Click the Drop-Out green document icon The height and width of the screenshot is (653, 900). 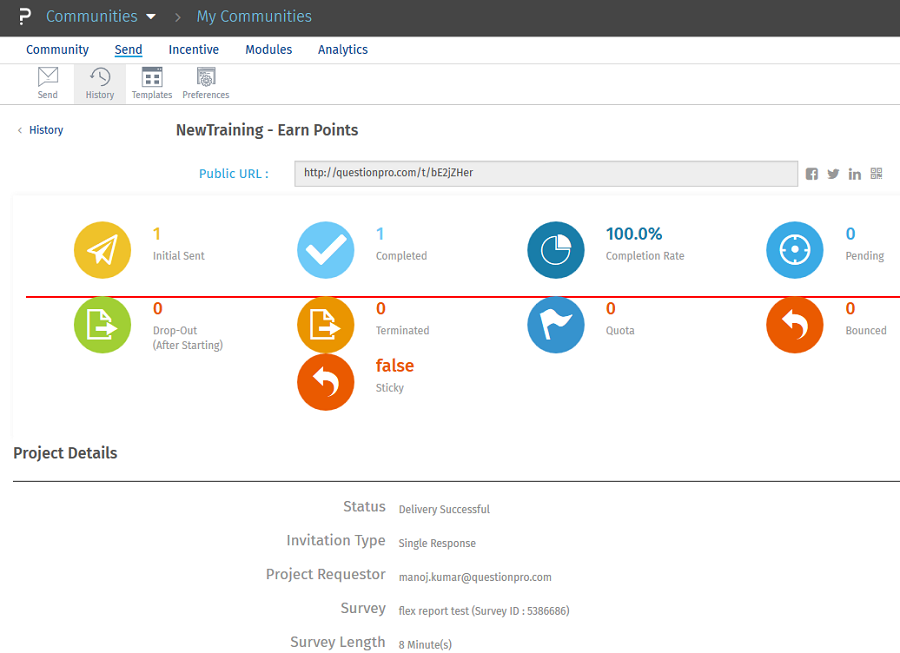pyautogui.click(x=102, y=325)
